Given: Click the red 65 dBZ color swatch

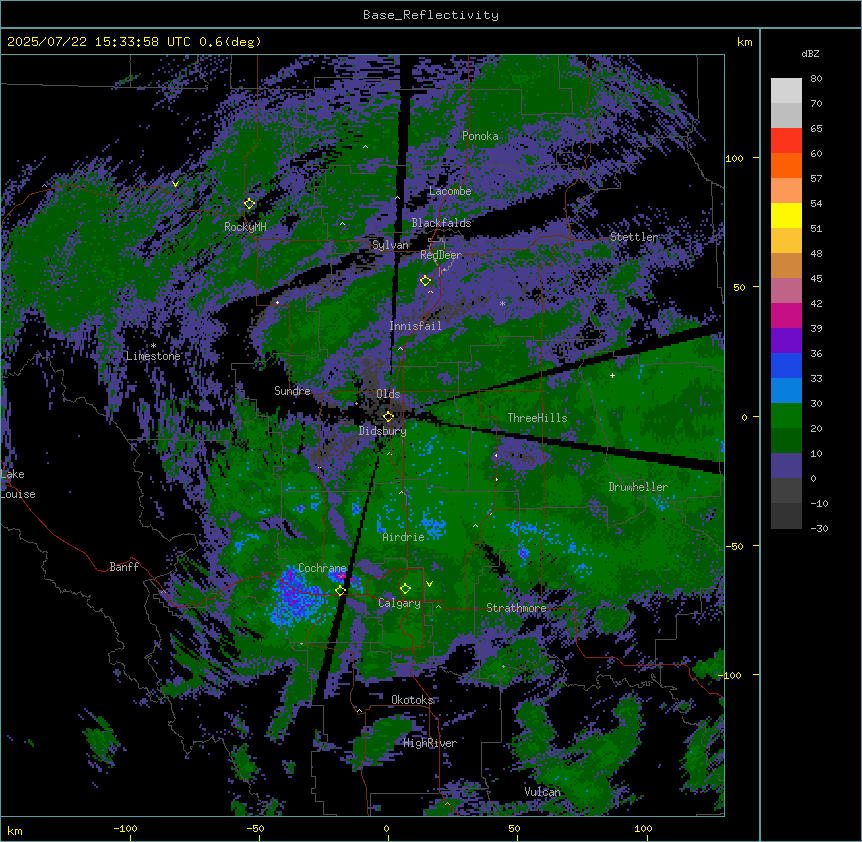Looking at the screenshot, I should point(786,141).
